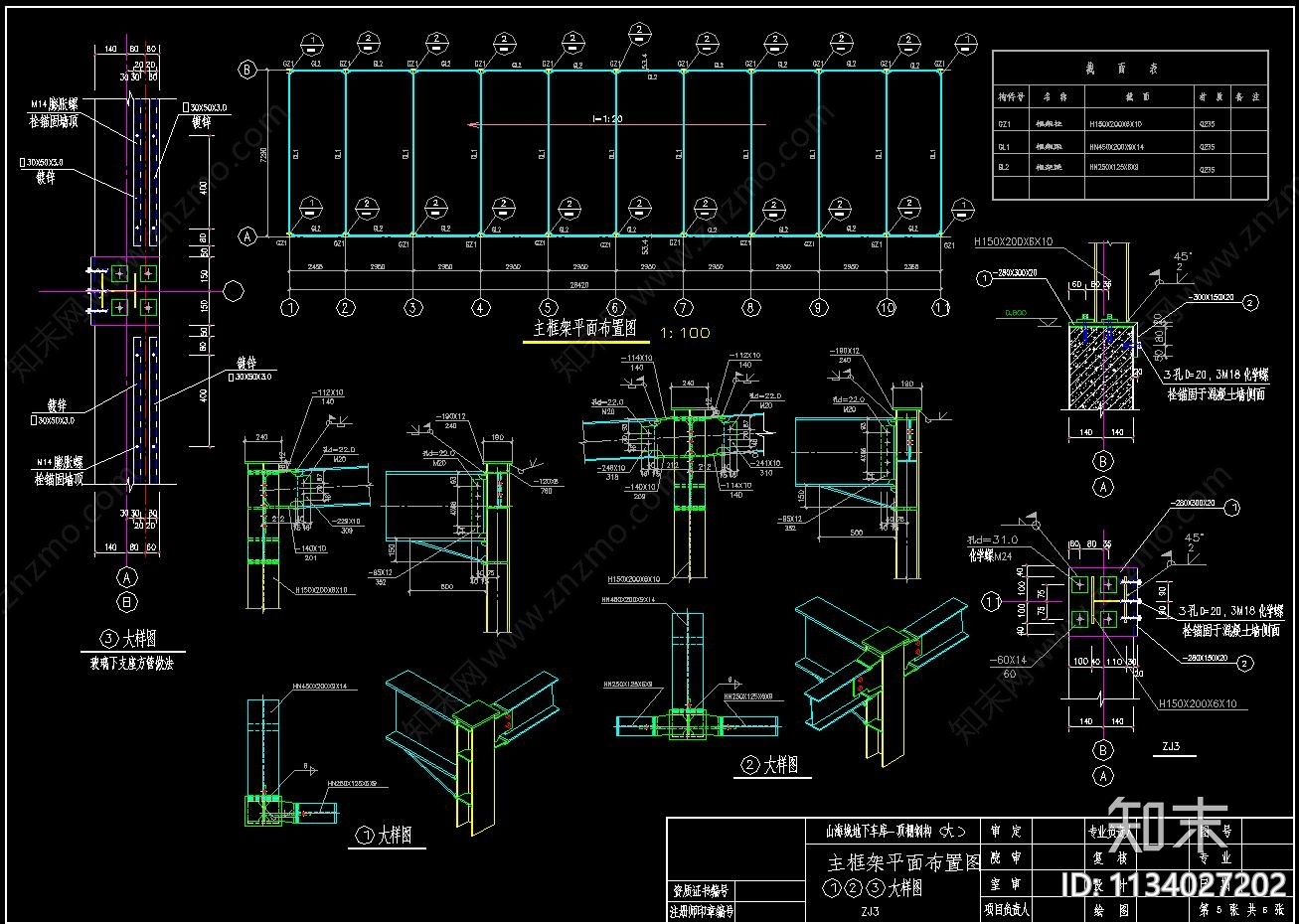Select grid axis bubble number 6
1299x924 pixels.
coord(615,307)
